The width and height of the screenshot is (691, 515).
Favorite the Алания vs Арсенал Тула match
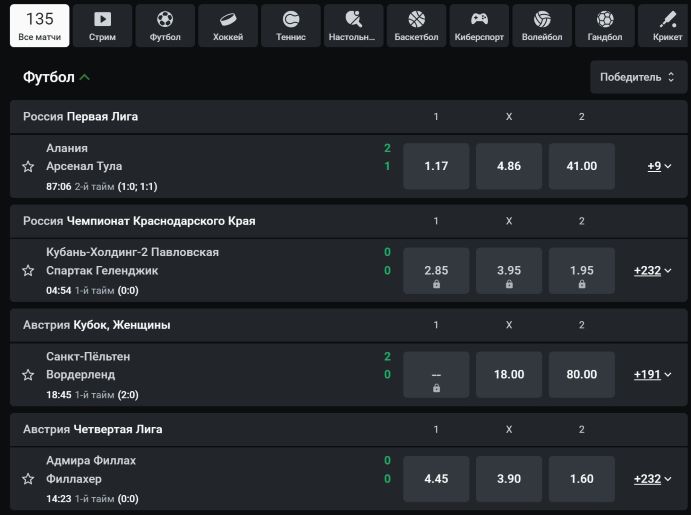tap(28, 166)
